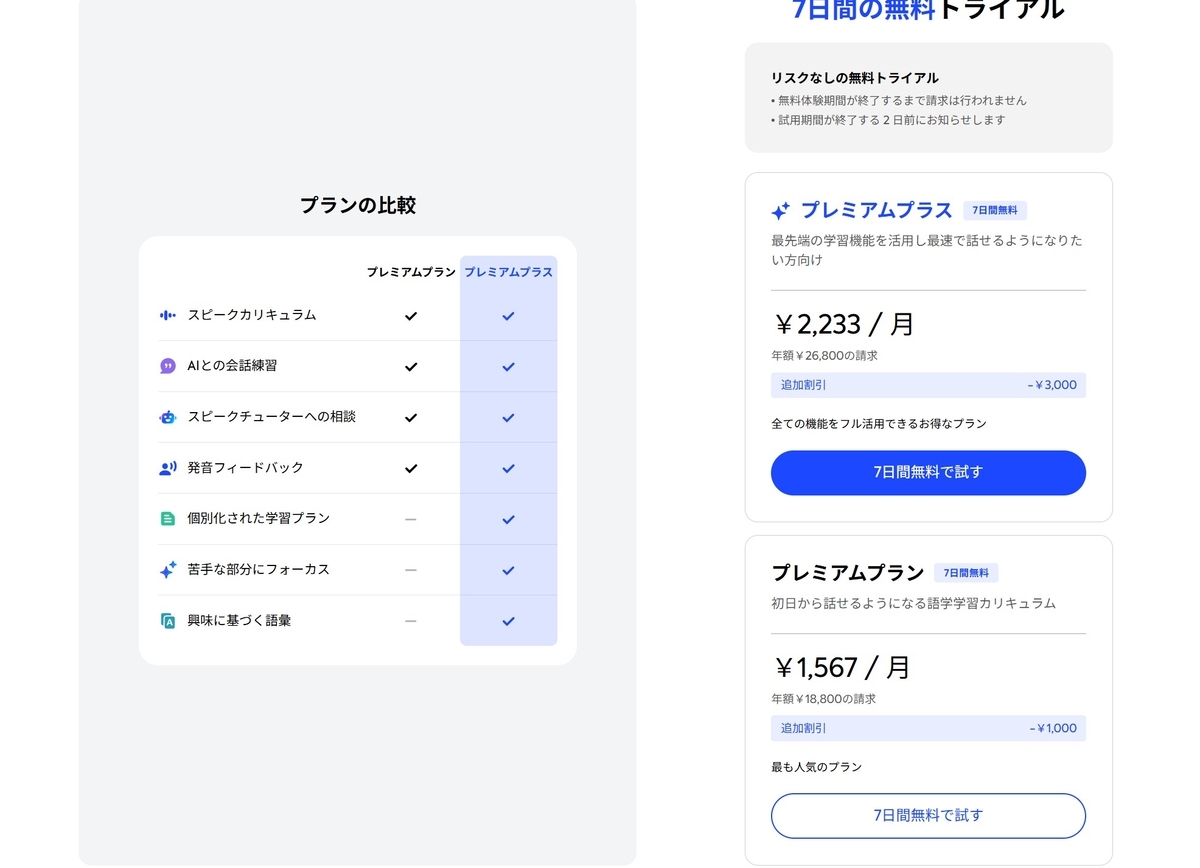Click the 年額￥18,800の請求 text
This screenshot has width=1200, height=868.
point(824,698)
